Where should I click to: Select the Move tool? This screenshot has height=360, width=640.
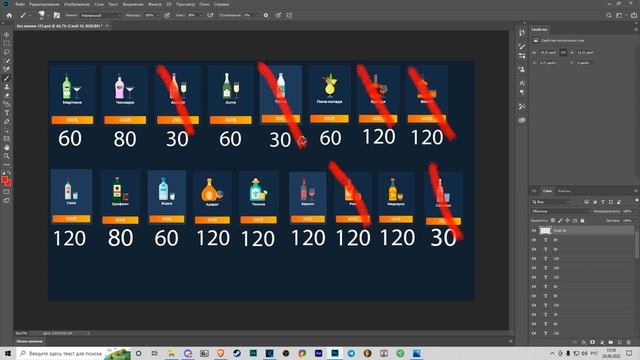(7, 35)
